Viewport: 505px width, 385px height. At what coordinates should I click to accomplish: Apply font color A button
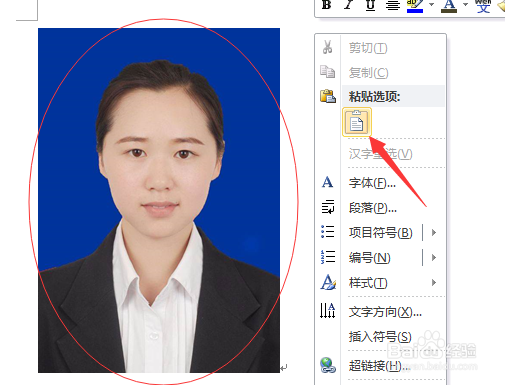pyautogui.click(x=449, y=5)
